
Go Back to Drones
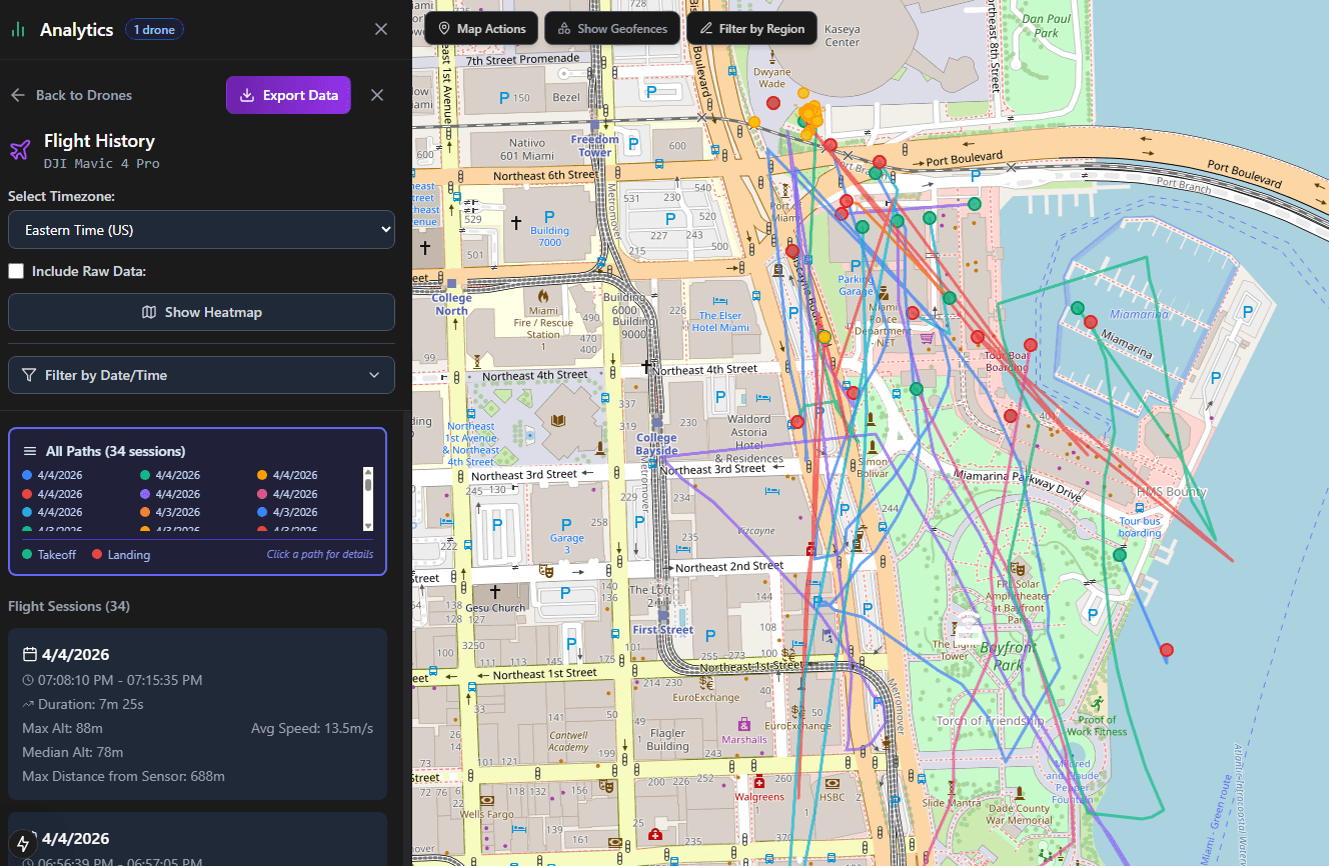(x=71, y=95)
